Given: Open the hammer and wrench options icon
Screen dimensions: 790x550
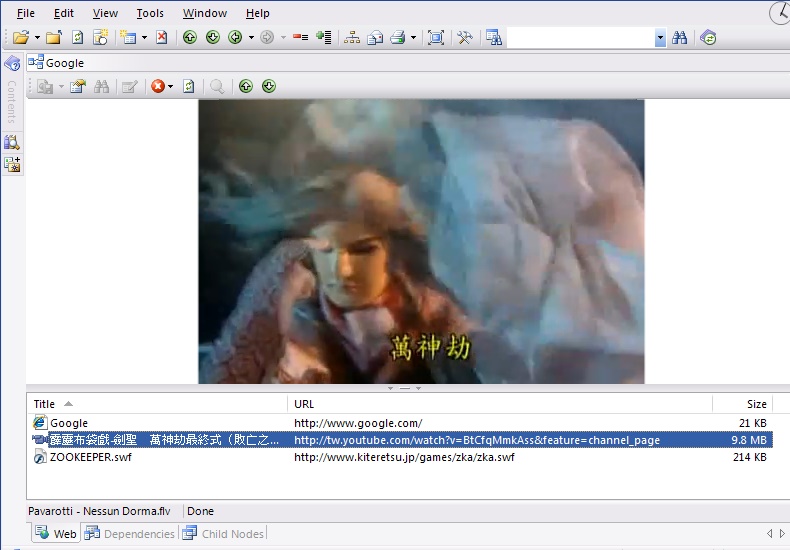Looking at the screenshot, I should click(x=465, y=37).
